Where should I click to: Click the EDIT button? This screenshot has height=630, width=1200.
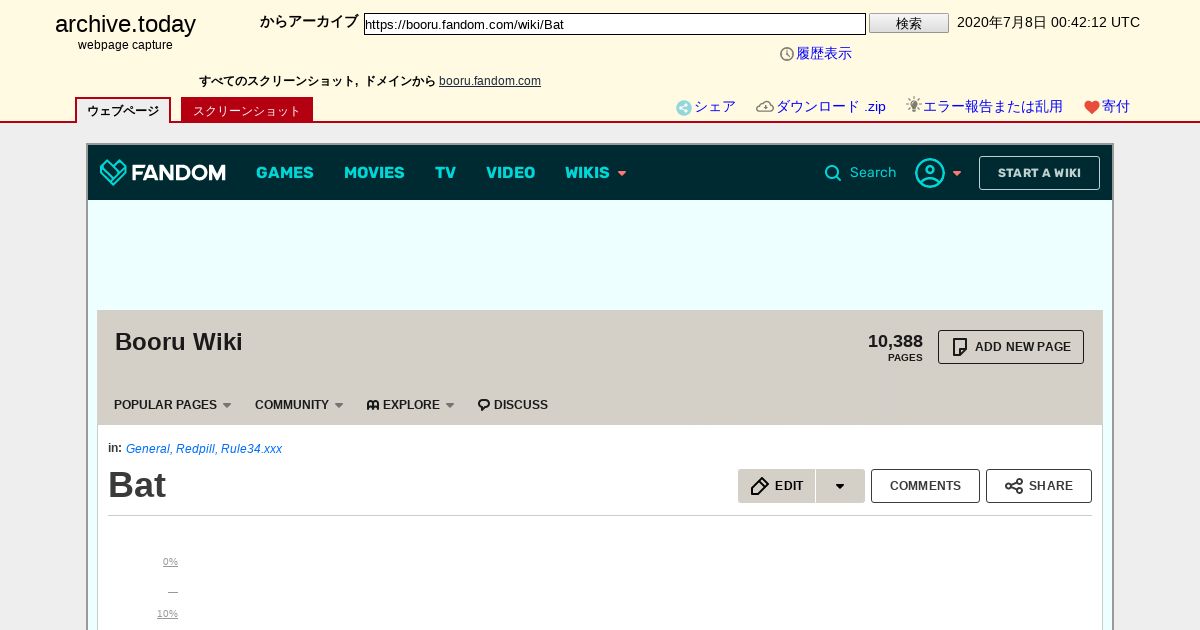pos(777,486)
